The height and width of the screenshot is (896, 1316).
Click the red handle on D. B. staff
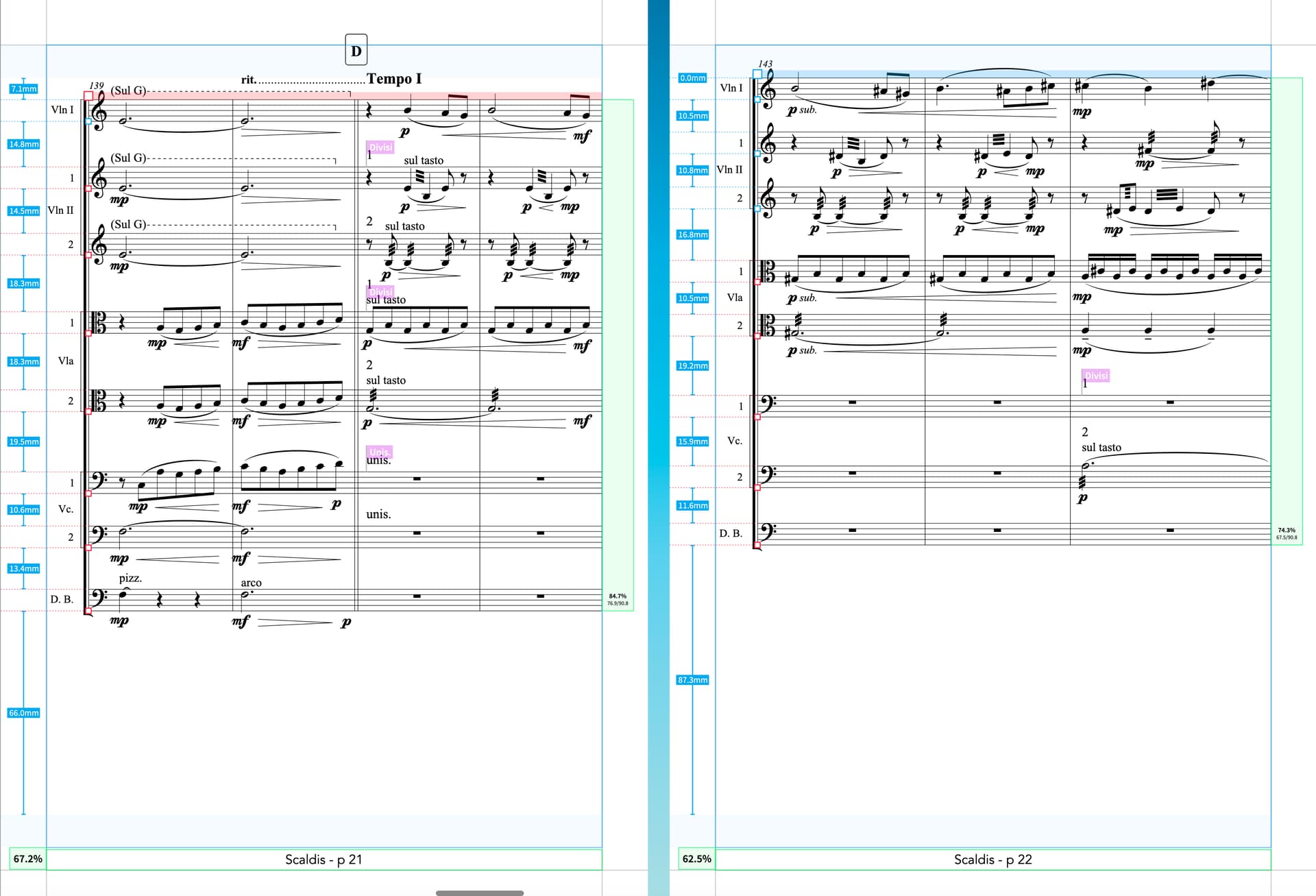88,610
